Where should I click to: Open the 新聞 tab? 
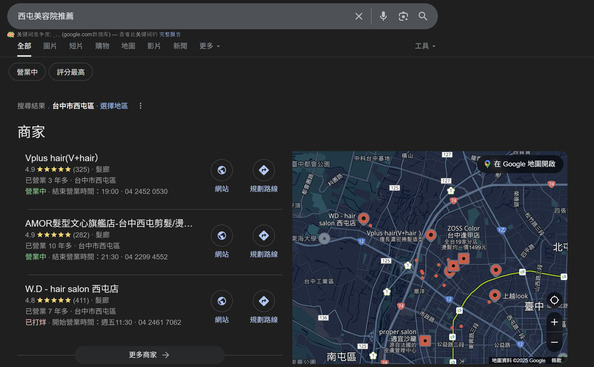click(x=180, y=46)
